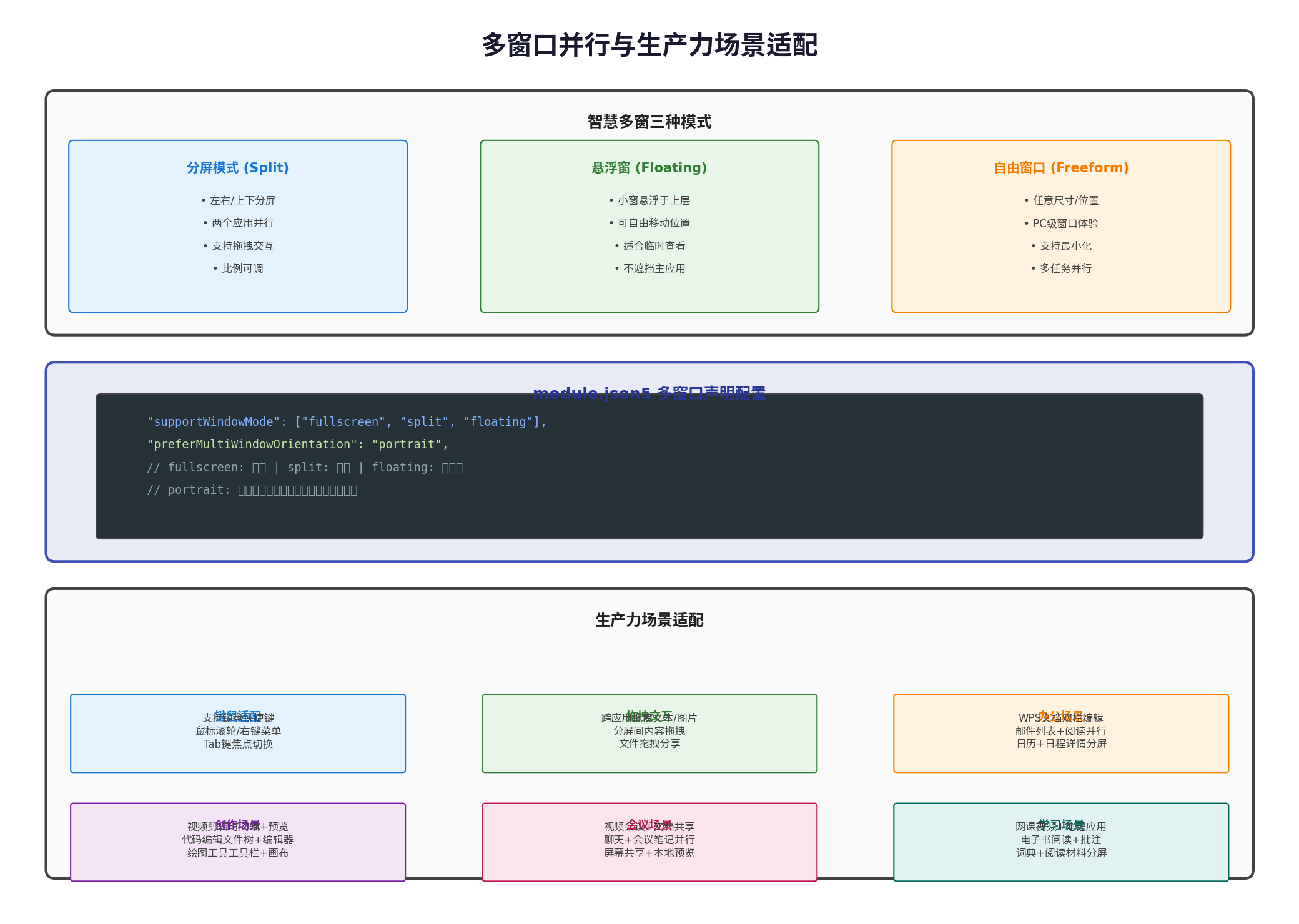Click the "preferMultiWindowOrientation" code line
The height and width of the screenshot is (924, 1299).
[x=298, y=445]
